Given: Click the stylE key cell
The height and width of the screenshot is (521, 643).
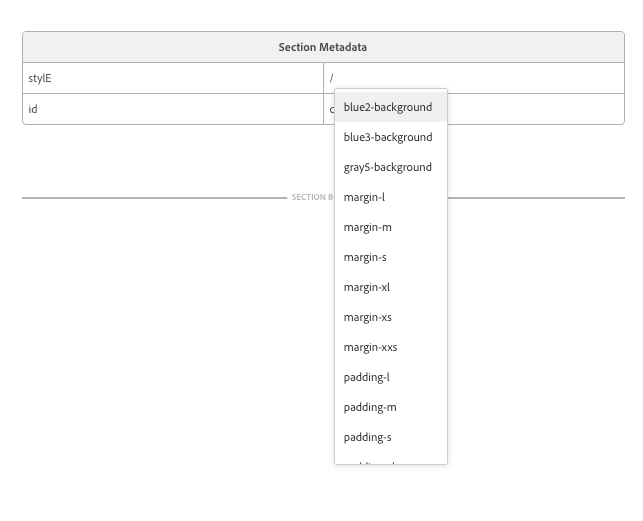Looking at the screenshot, I should [x=173, y=78].
